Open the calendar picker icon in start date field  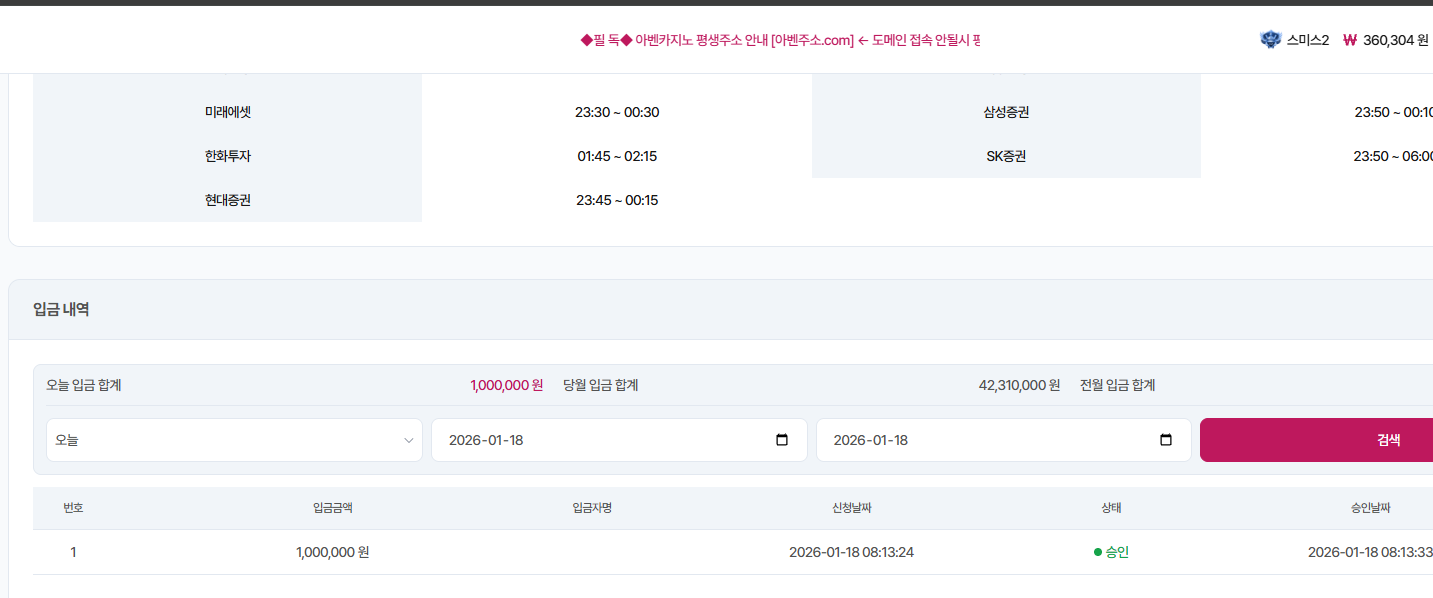pos(782,440)
